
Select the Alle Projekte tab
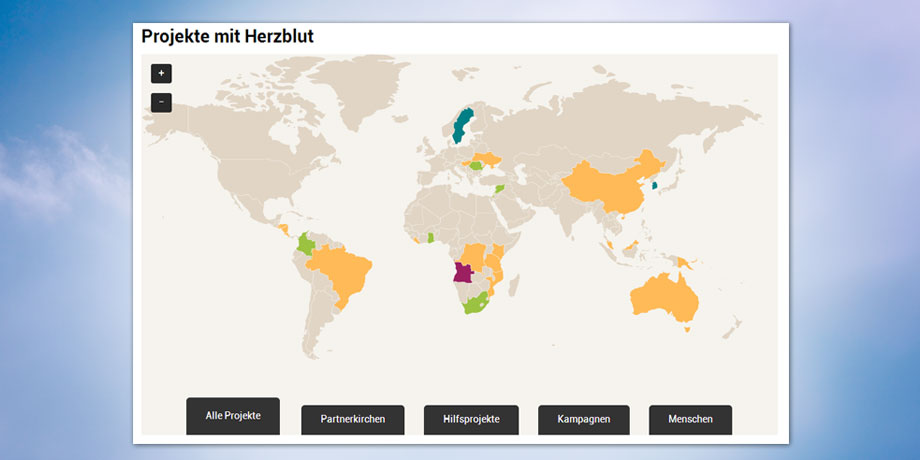tap(233, 416)
